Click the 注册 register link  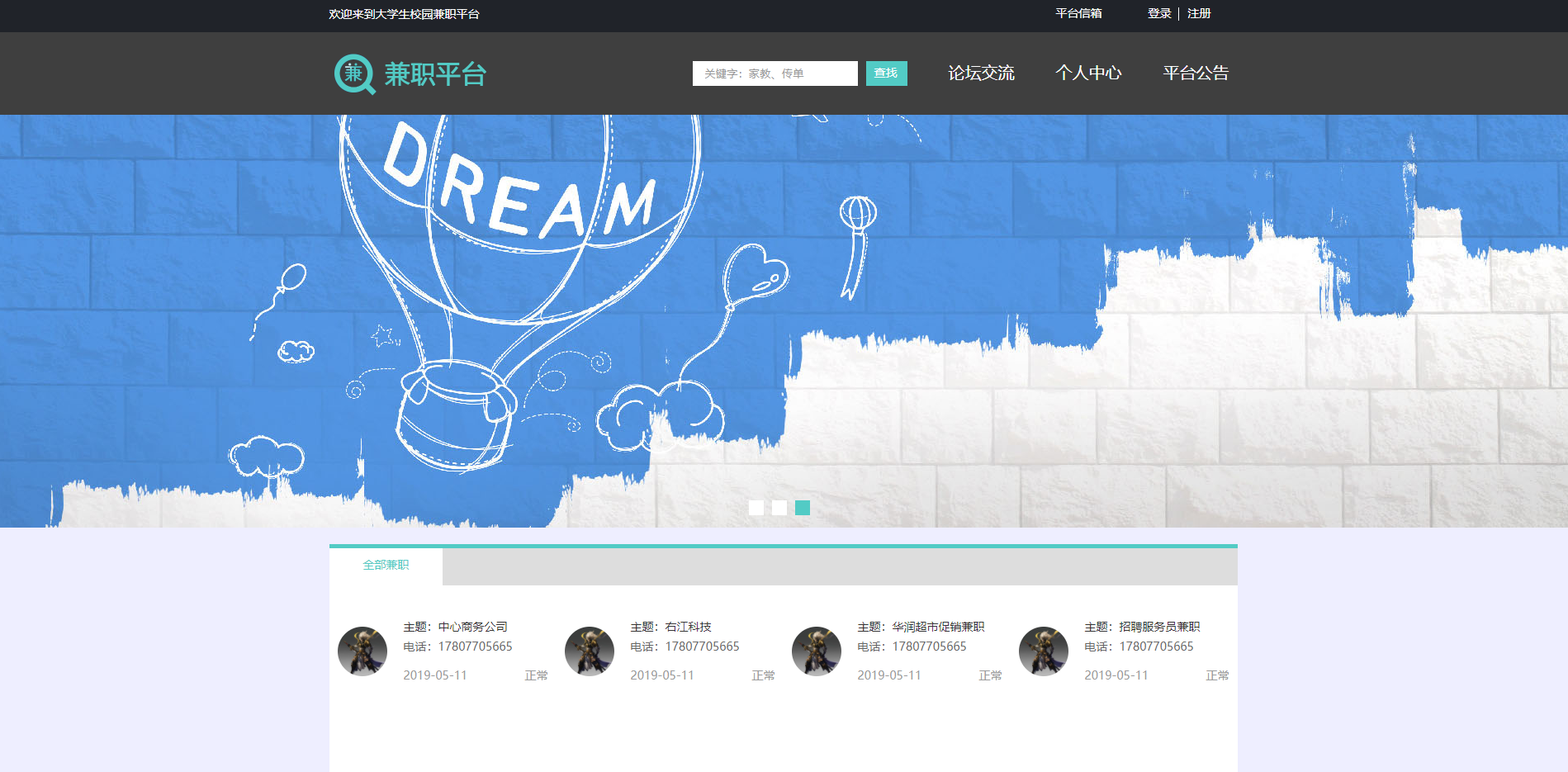1199,14
